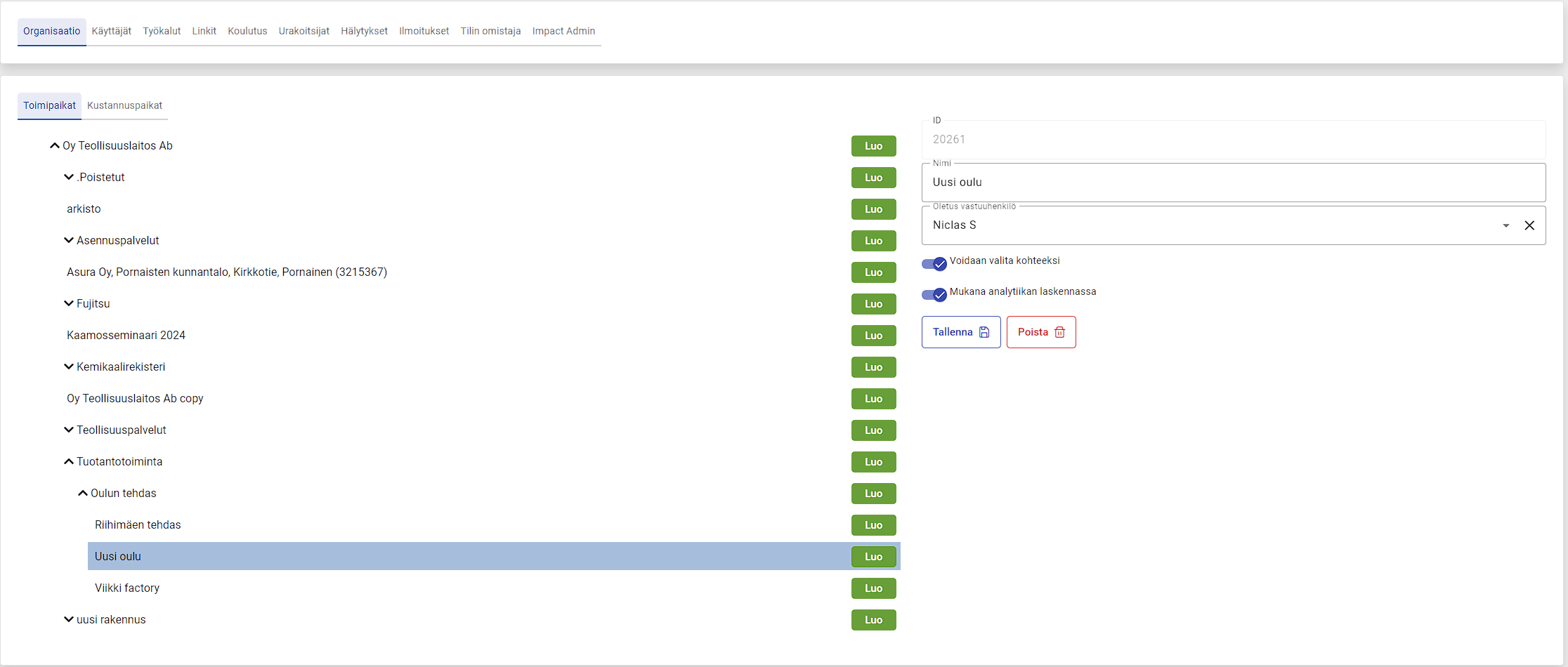Open the Kustannuspaikat tab
This screenshot has height=667, width=1568.
point(124,105)
